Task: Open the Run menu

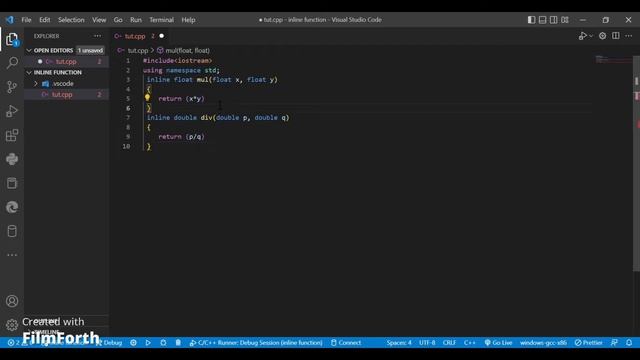Action: pyautogui.click(x=136, y=20)
